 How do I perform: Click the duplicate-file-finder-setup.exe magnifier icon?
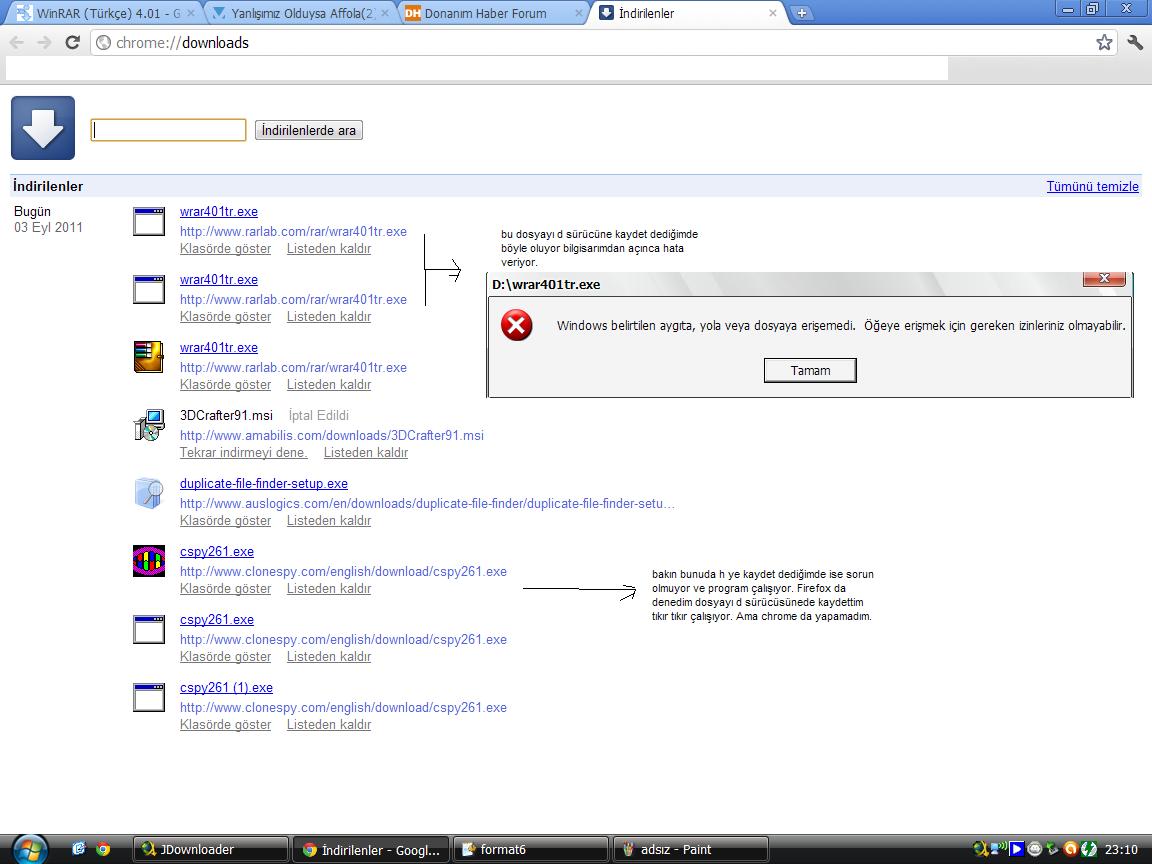148,493
